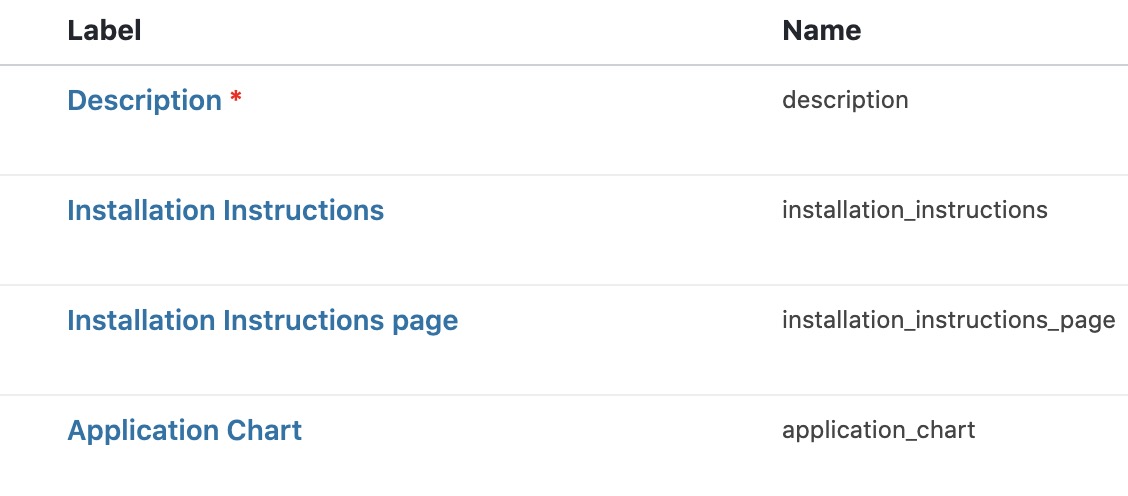Click the Name column header
This screenshot has height=496, width=1128.
tap(822, 30)
